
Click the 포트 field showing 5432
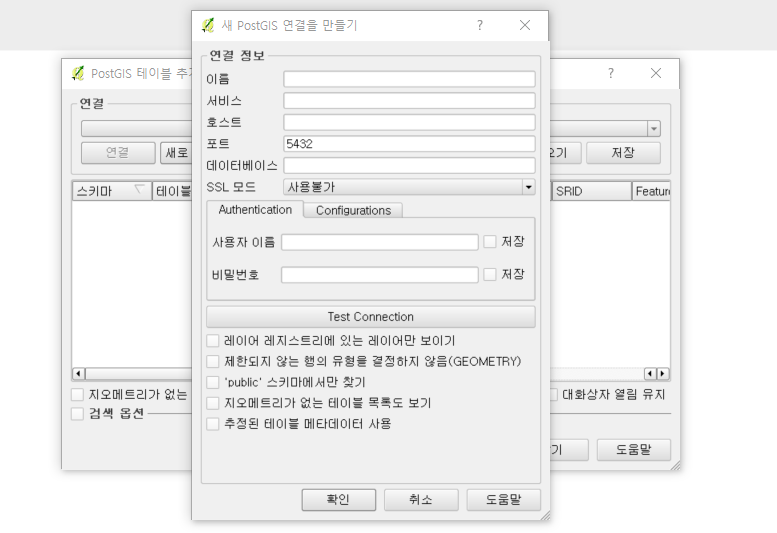(409, 144)
